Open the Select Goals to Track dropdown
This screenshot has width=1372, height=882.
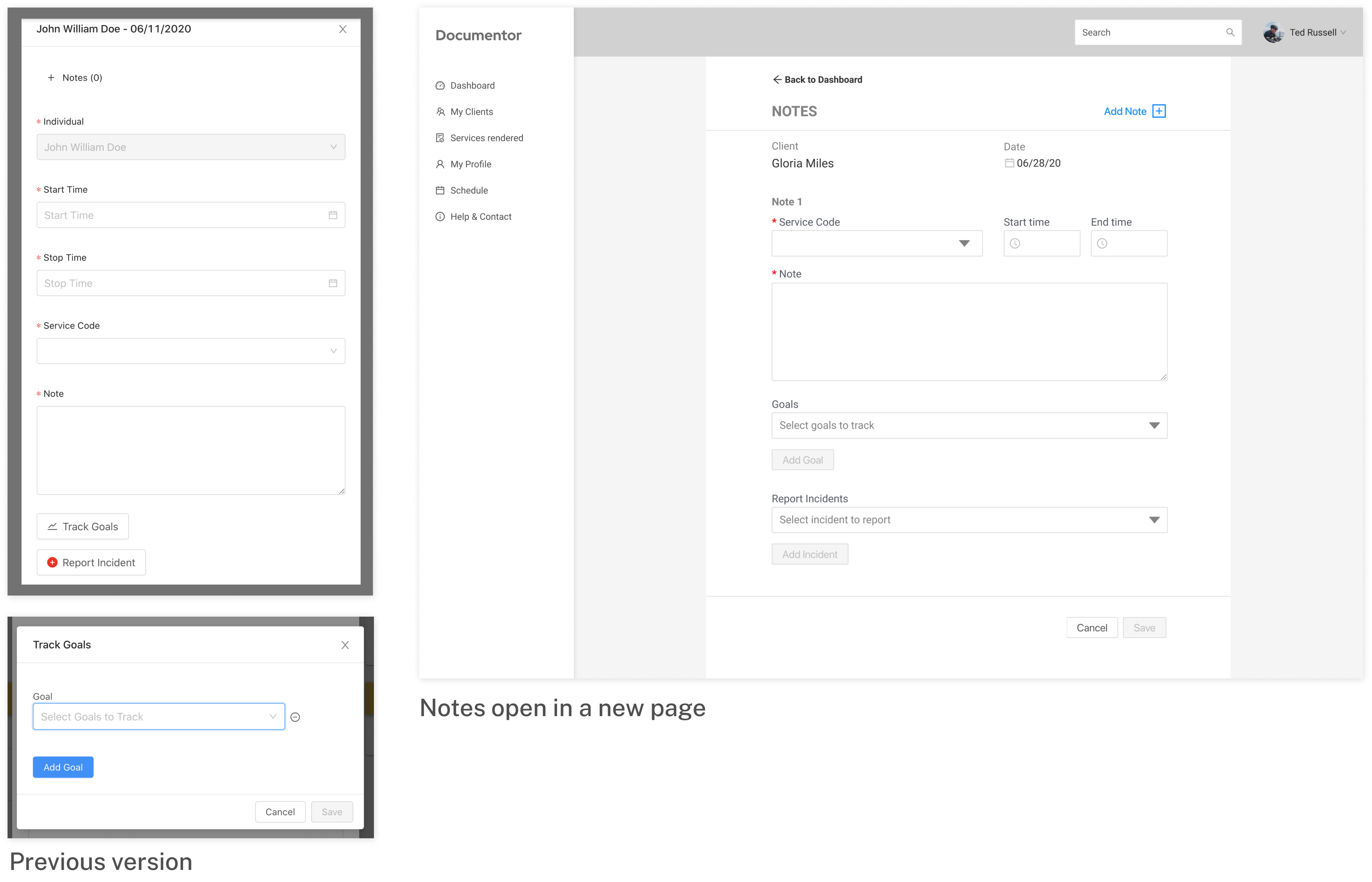pyautogui.click(x=159, y=717)
